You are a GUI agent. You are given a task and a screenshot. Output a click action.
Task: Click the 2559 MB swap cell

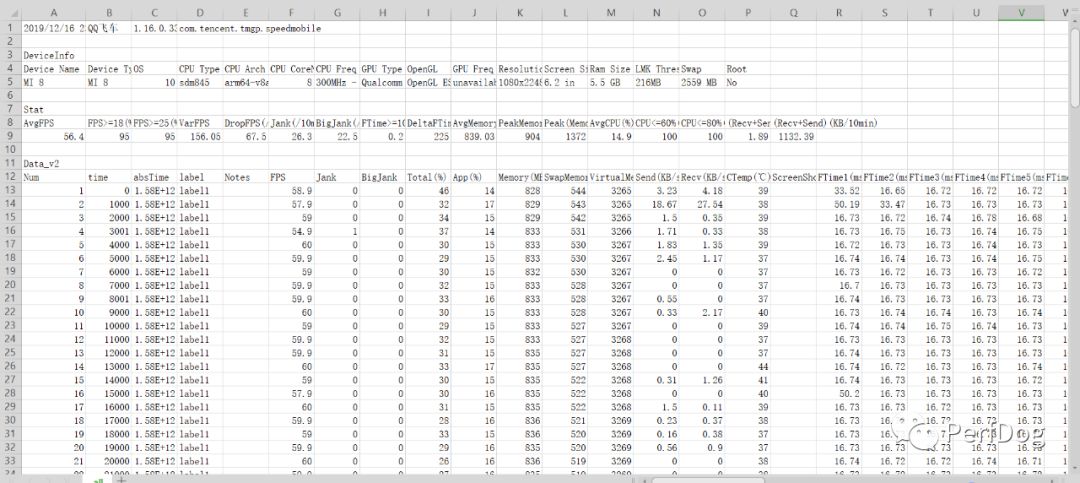(x=701, y=82)
